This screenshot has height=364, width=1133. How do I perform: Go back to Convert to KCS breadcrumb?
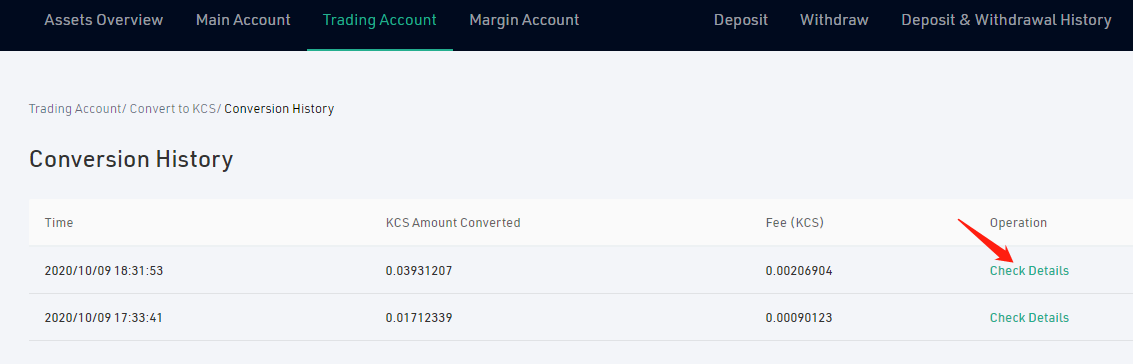coord(173,109)
